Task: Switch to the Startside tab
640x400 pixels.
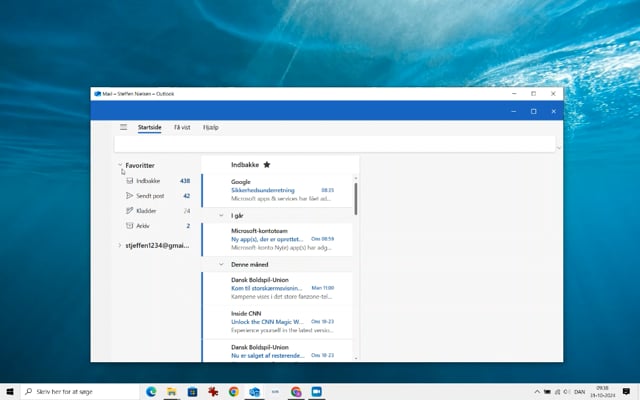Action: point(149,127)
